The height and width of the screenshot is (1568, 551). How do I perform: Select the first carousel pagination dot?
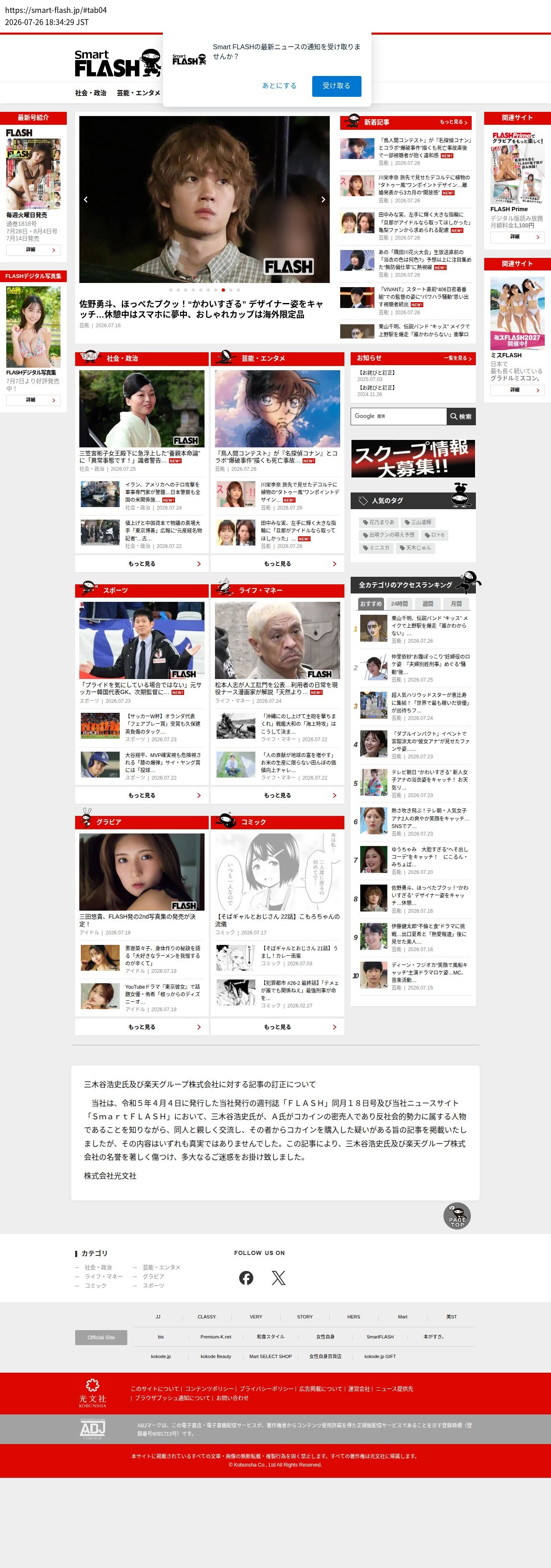point(171,290)
